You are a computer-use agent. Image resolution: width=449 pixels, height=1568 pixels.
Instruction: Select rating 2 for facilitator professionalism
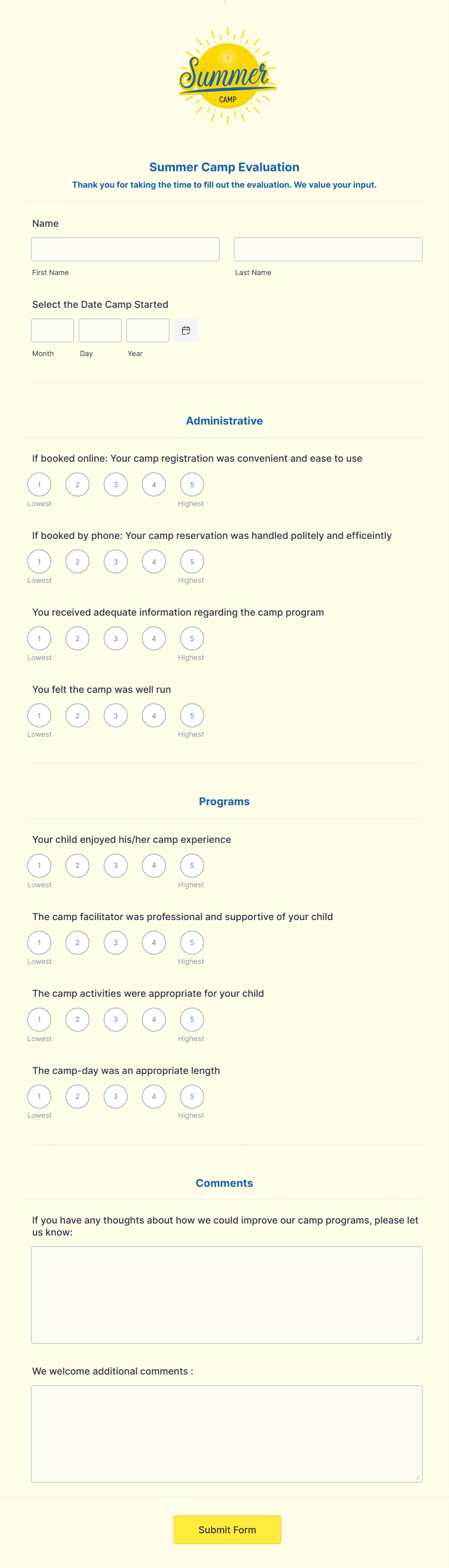tap(77, 942)
